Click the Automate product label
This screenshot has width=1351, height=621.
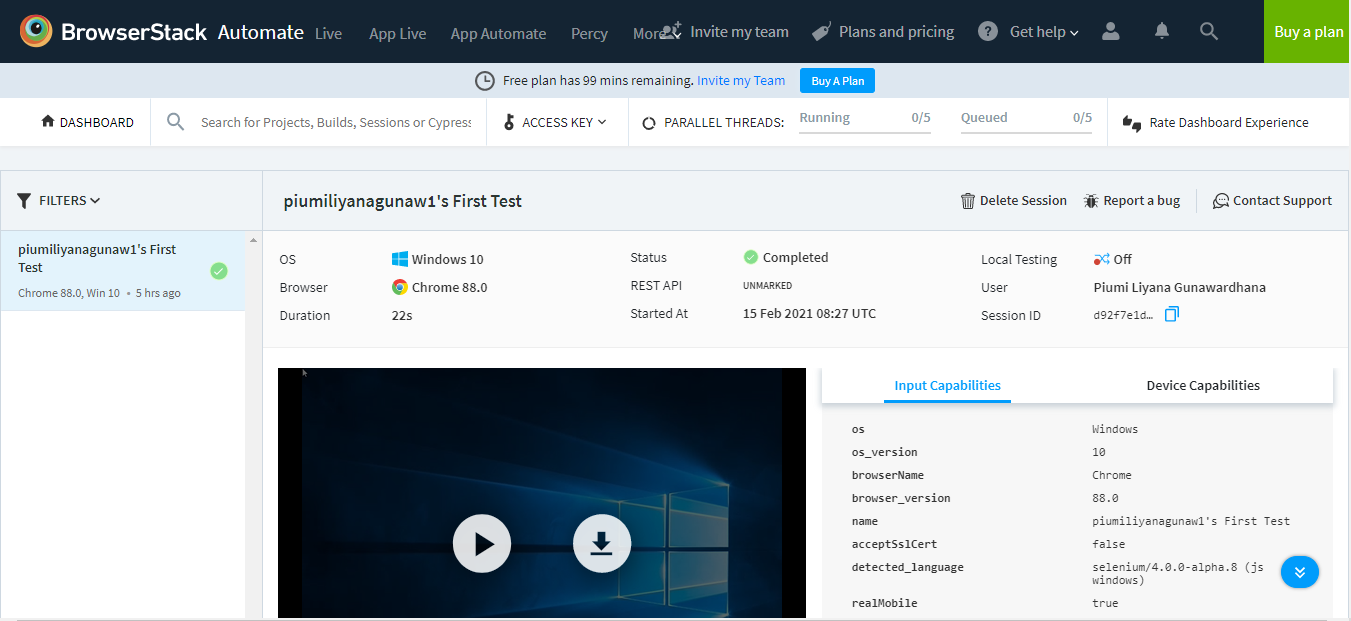click(261, 32)
